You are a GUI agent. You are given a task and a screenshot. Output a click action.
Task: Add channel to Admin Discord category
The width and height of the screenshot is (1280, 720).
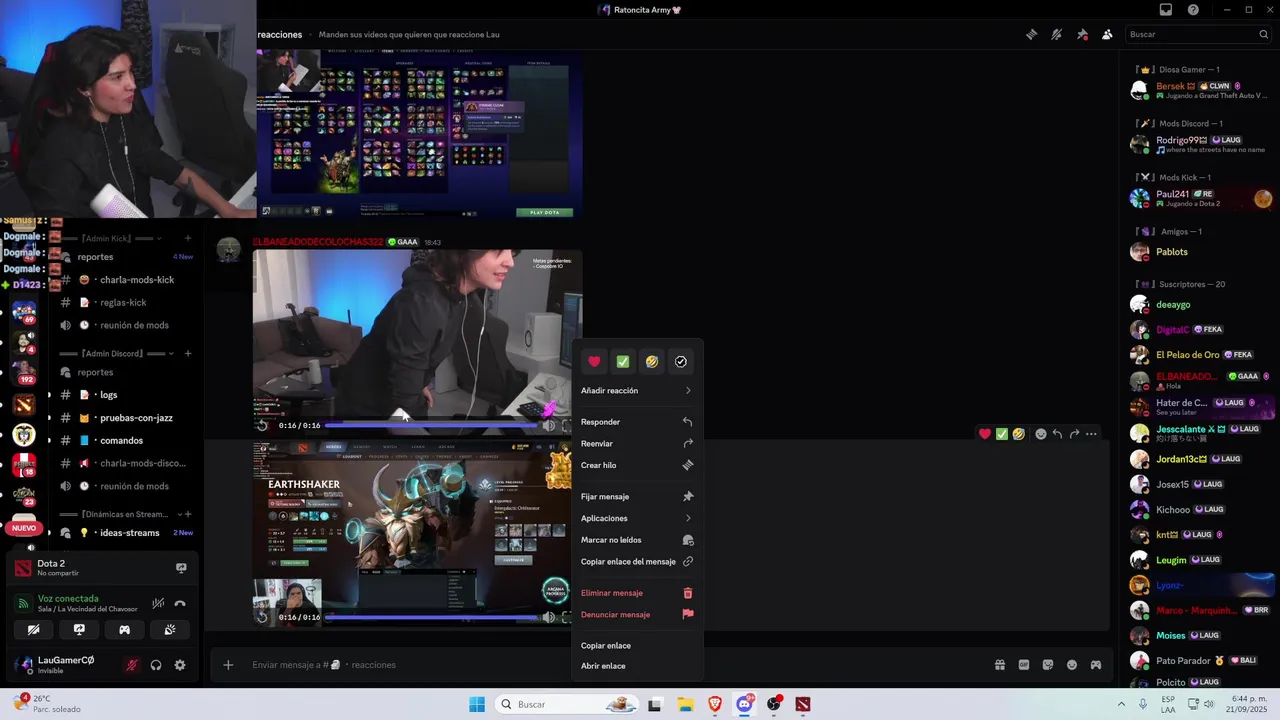coord(187,353)
